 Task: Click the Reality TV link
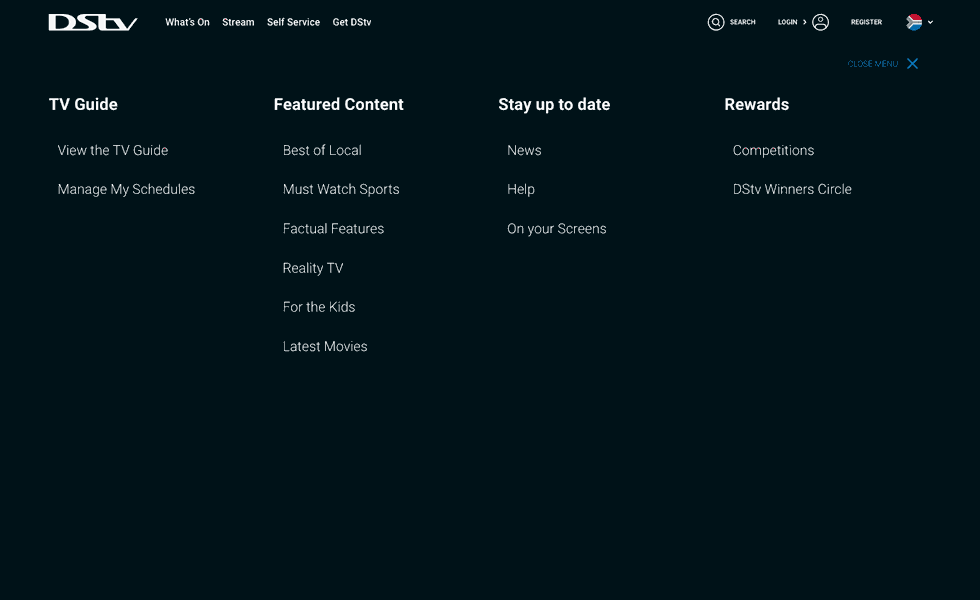tap(313, 267)
